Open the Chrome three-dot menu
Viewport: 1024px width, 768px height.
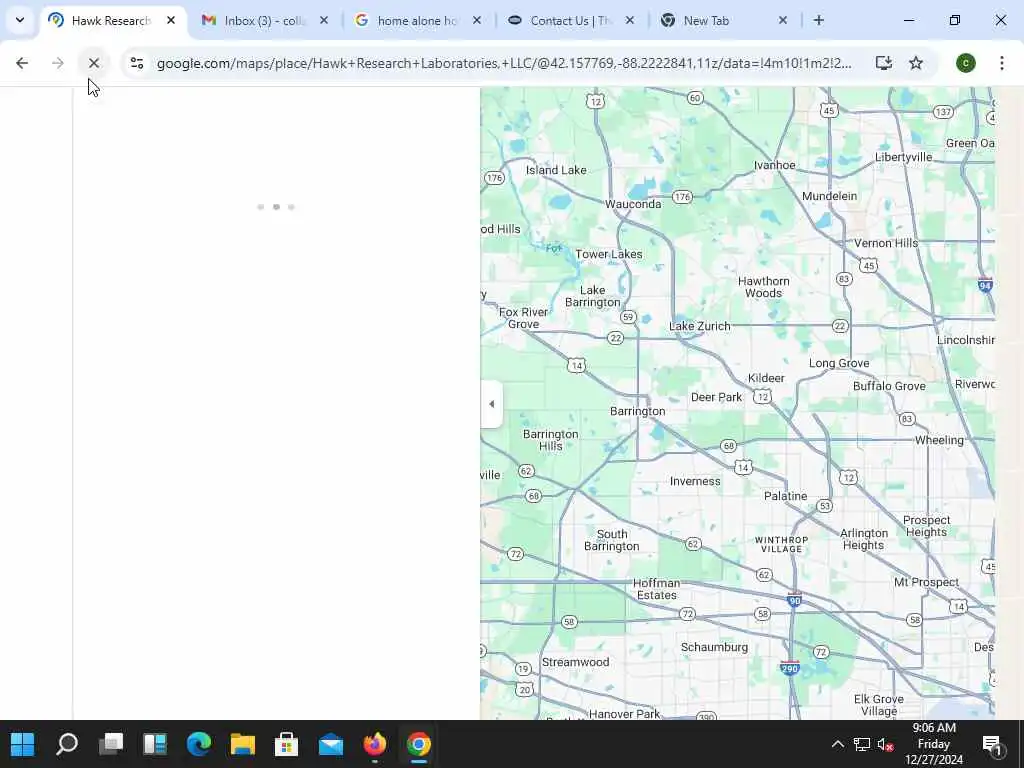pyautogui.click(x=1001, y=63)
